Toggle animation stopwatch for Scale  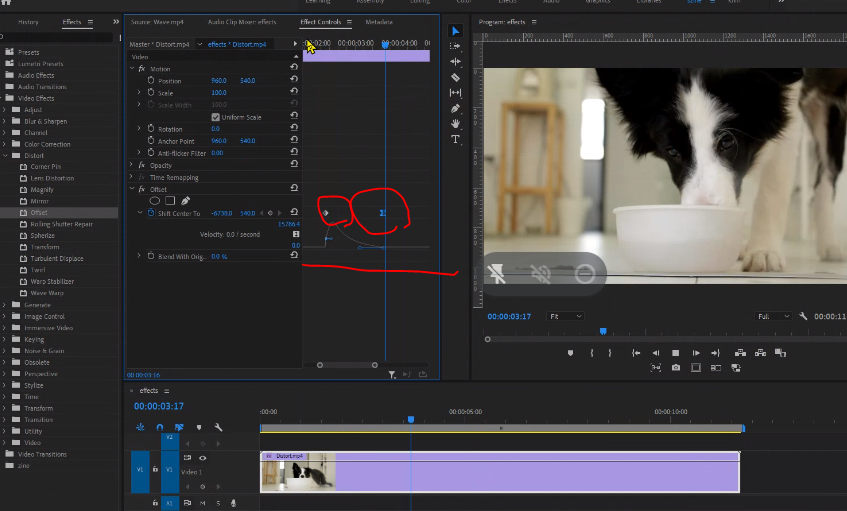(151, 92)
